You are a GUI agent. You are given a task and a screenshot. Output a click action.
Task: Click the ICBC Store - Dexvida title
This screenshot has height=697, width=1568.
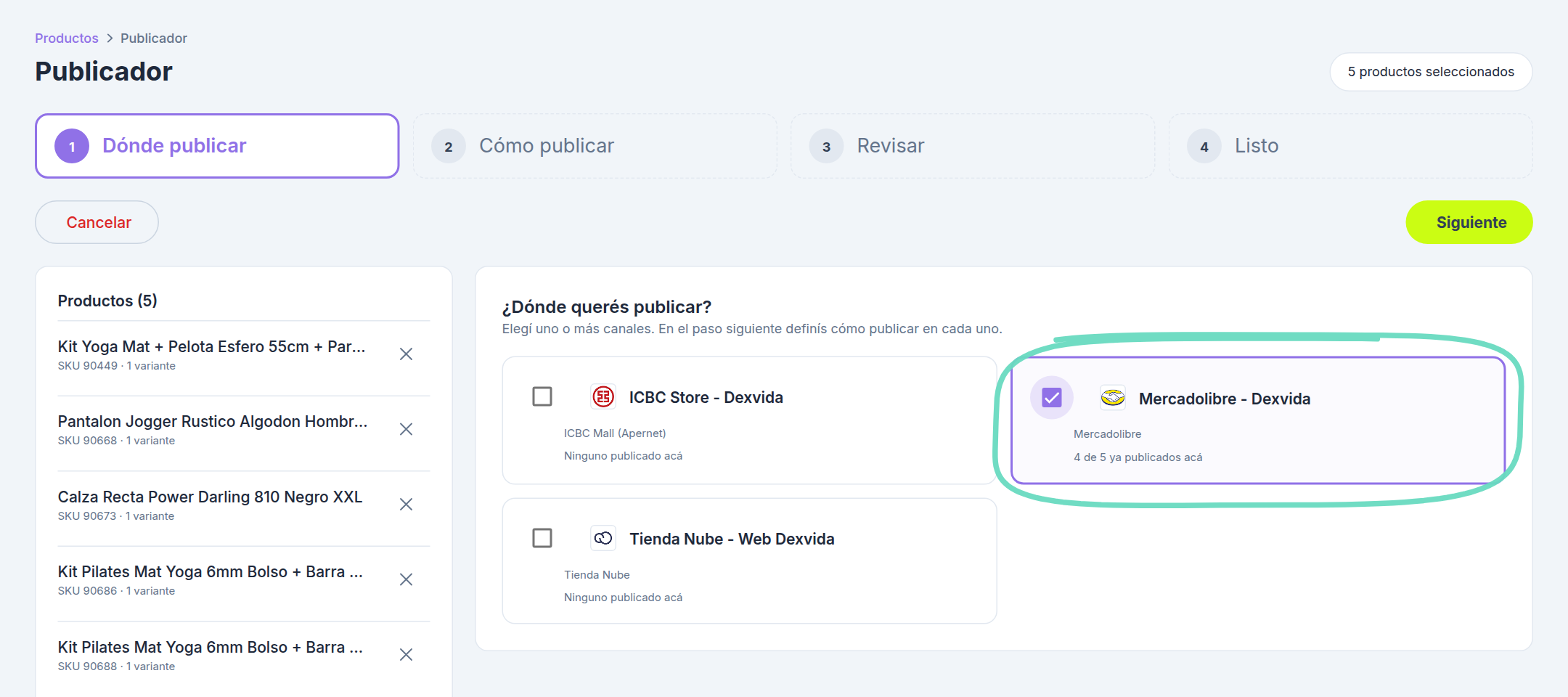(706, 397)
